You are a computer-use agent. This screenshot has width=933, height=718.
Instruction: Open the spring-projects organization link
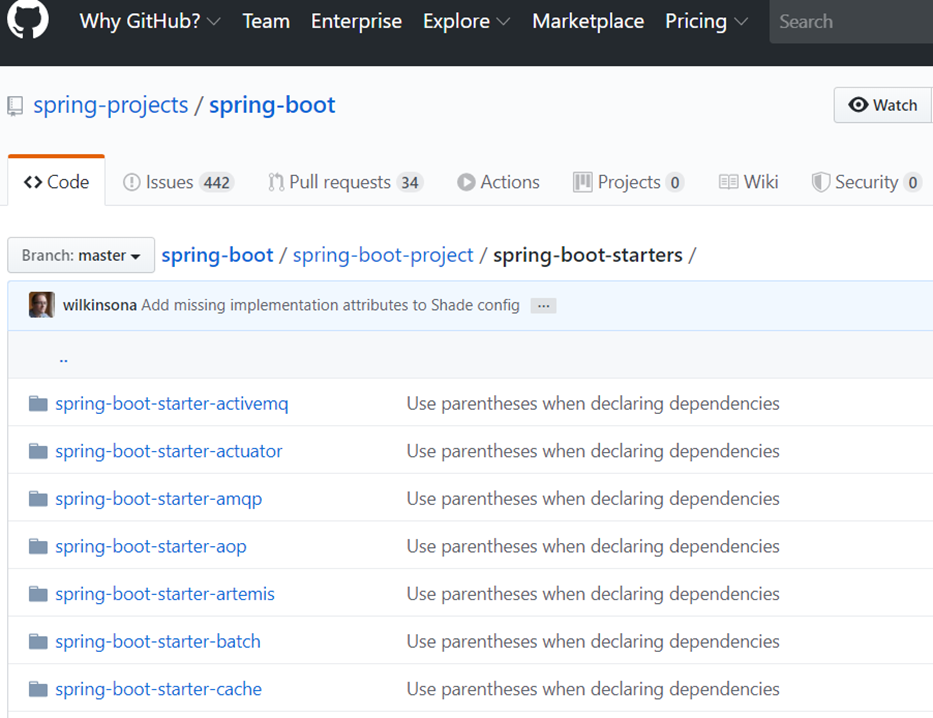pos(111,105)
